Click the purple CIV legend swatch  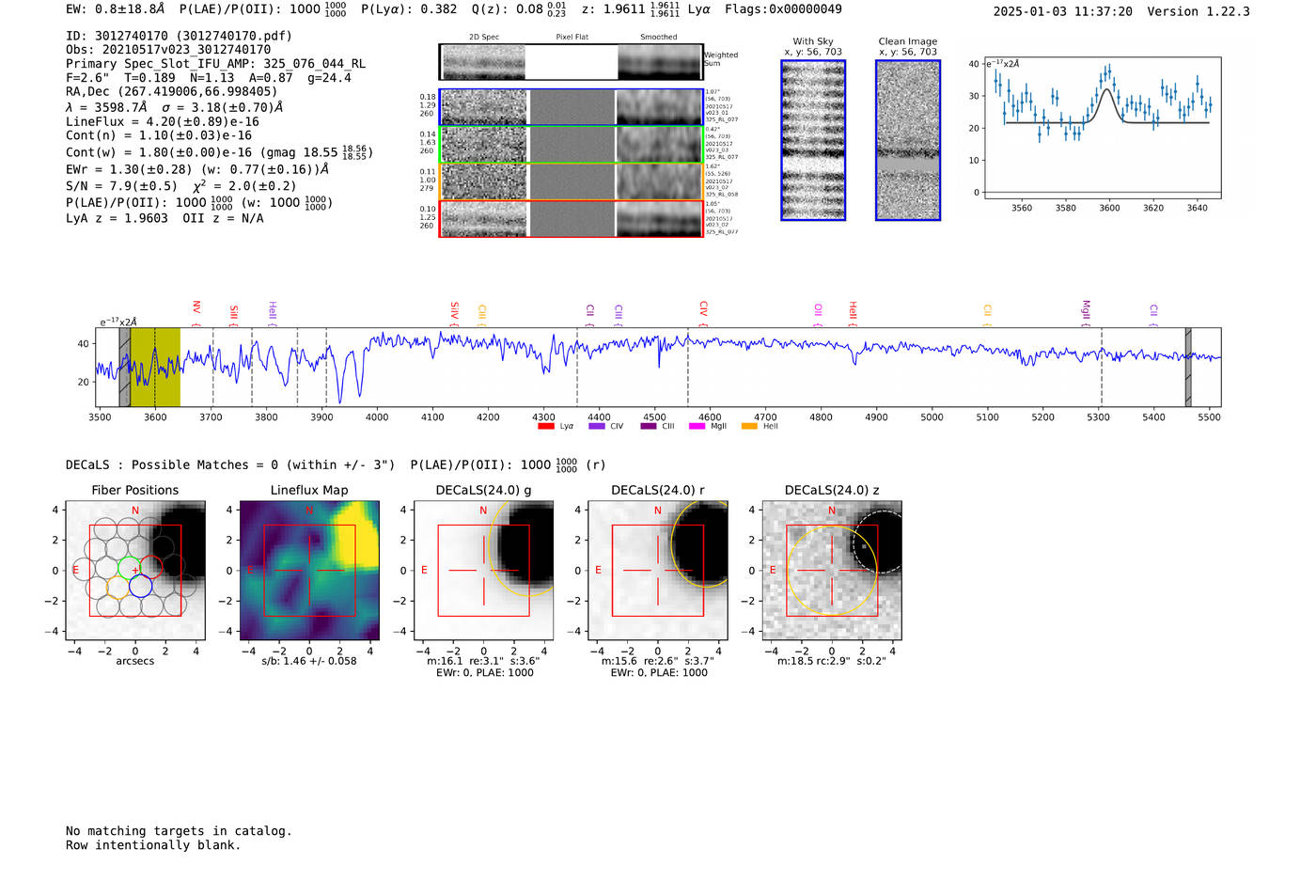[596, 426]
